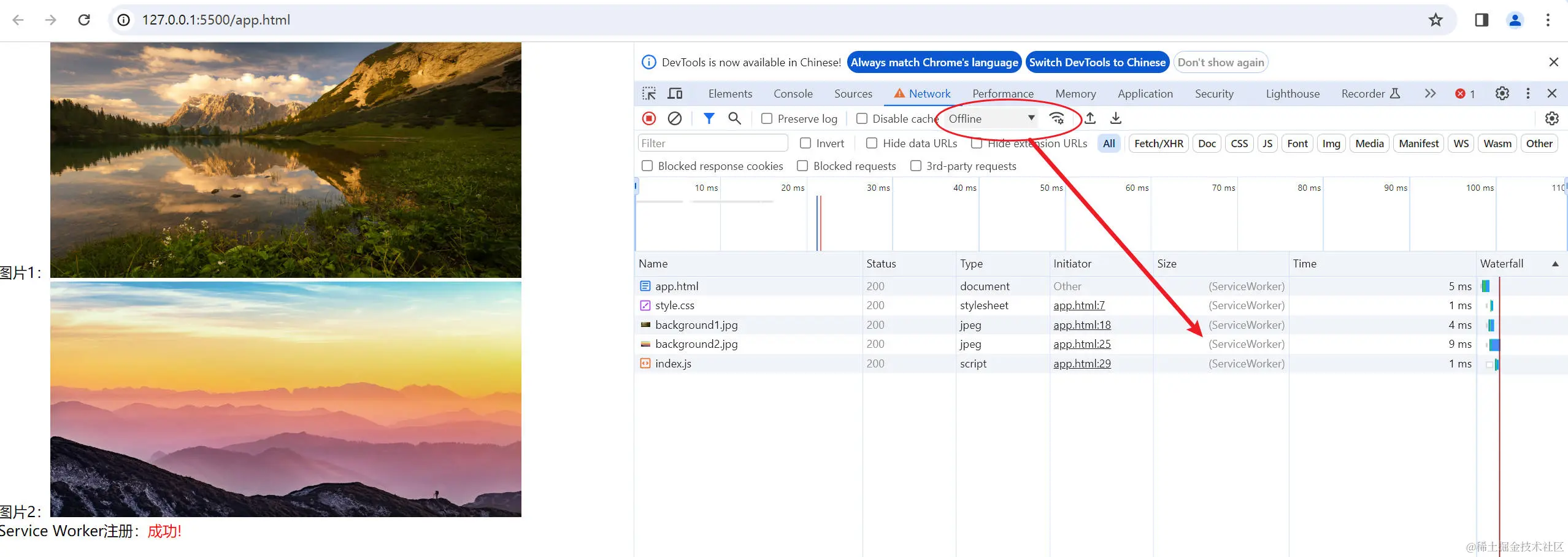Open the Memory tab
Screen dimensions: 1568x557
1075,94
